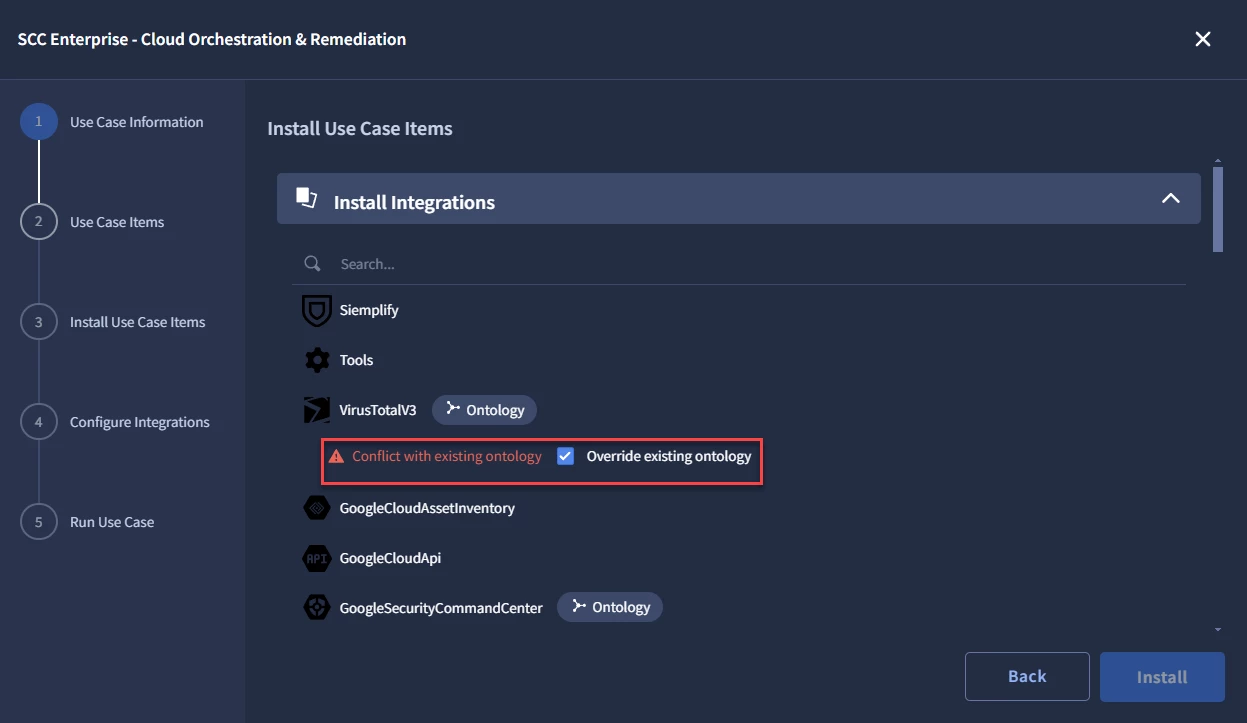Click the vertical scrollbar thumb
Screen dimensions: 1247x723
coord(1217,208)
